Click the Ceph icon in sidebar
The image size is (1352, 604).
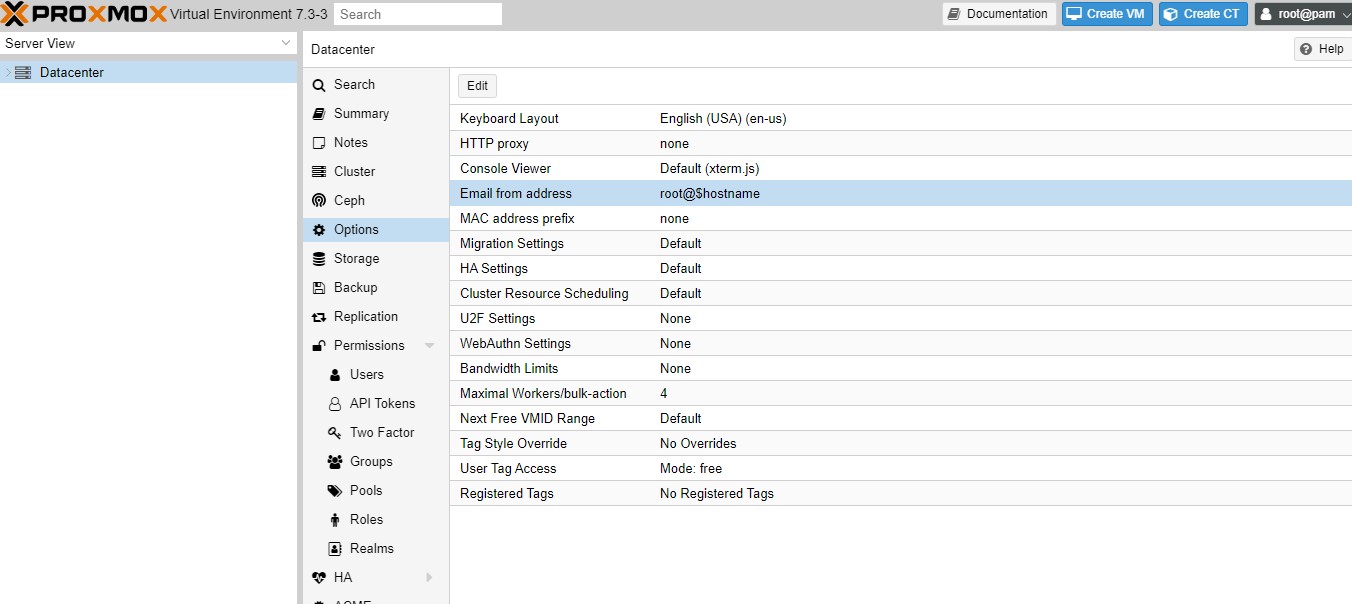pos(319,201)
